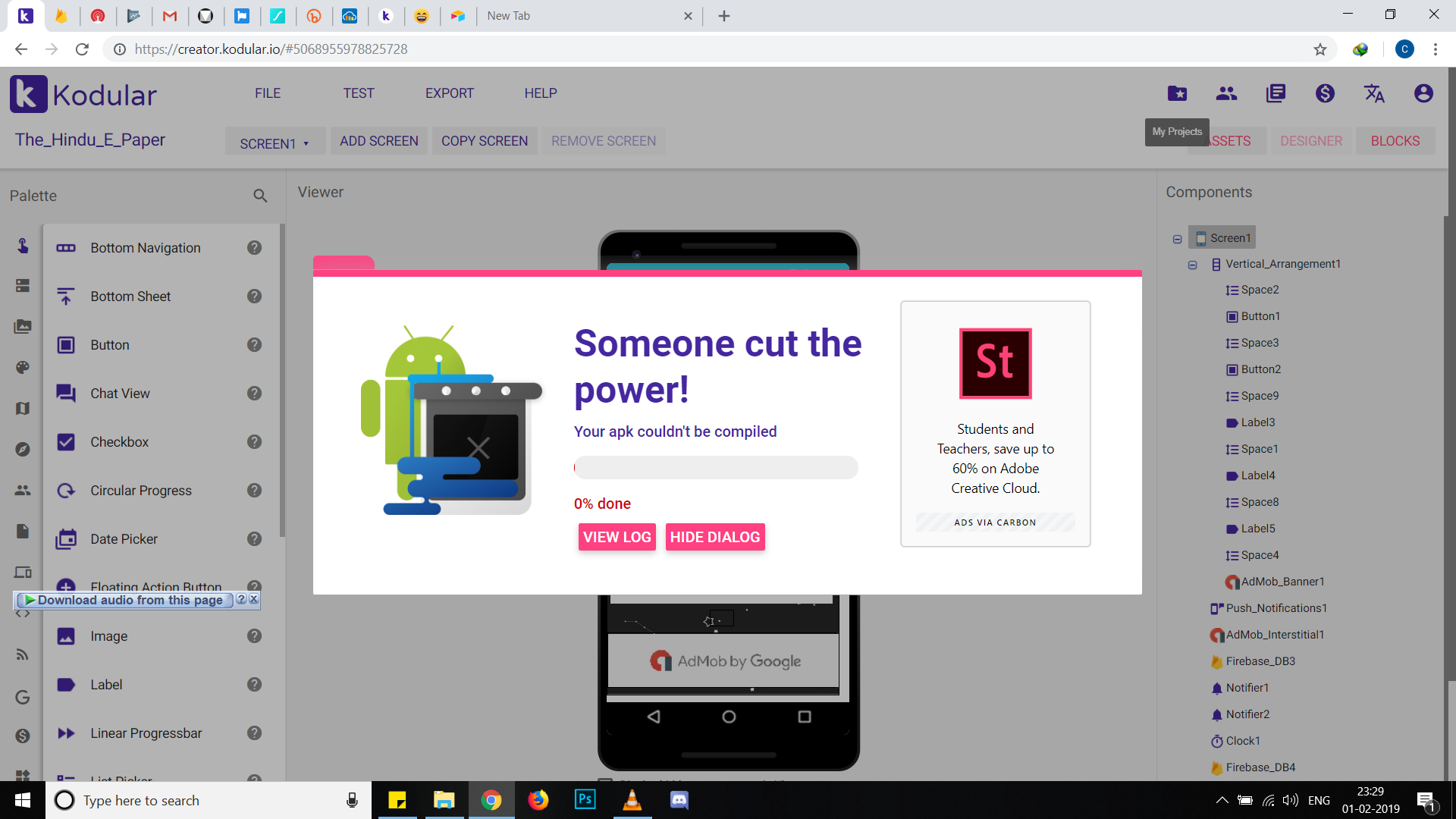Open the user account icon
The height and width of the screenshot is (819, 1456).
[x=1423, y=93]
